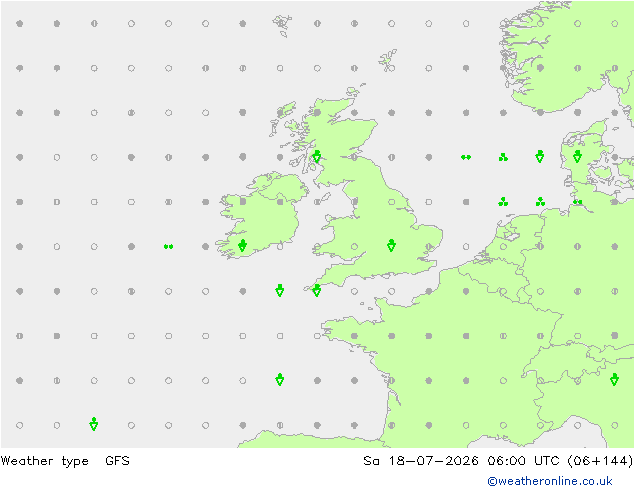Viewport: 634px width, 490px height.
Task: Select the shower symbol in the Bay of Biscay
Action: click(279, 380)
